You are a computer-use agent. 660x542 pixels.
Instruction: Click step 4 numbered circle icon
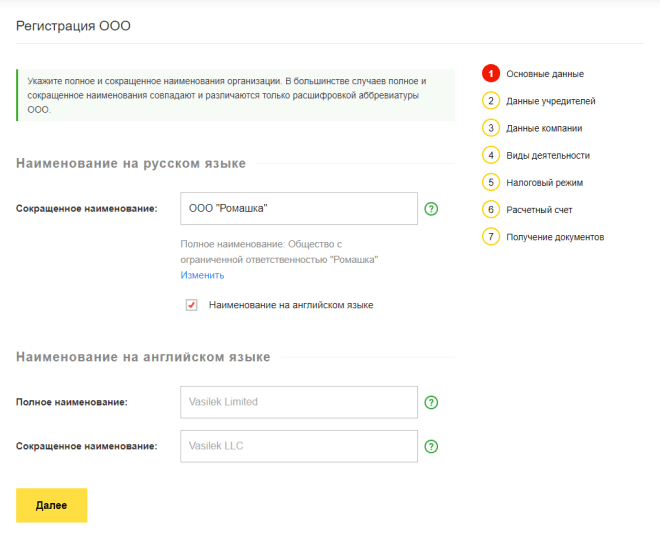click(490, 155)
